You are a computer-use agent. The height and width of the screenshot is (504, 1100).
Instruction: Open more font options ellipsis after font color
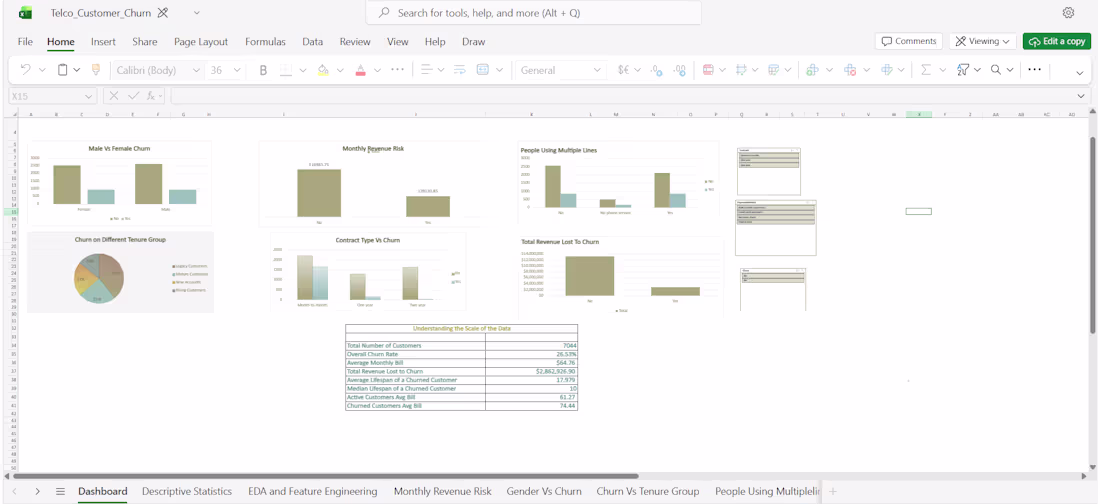pyautogui.click(x=397, y=70)
